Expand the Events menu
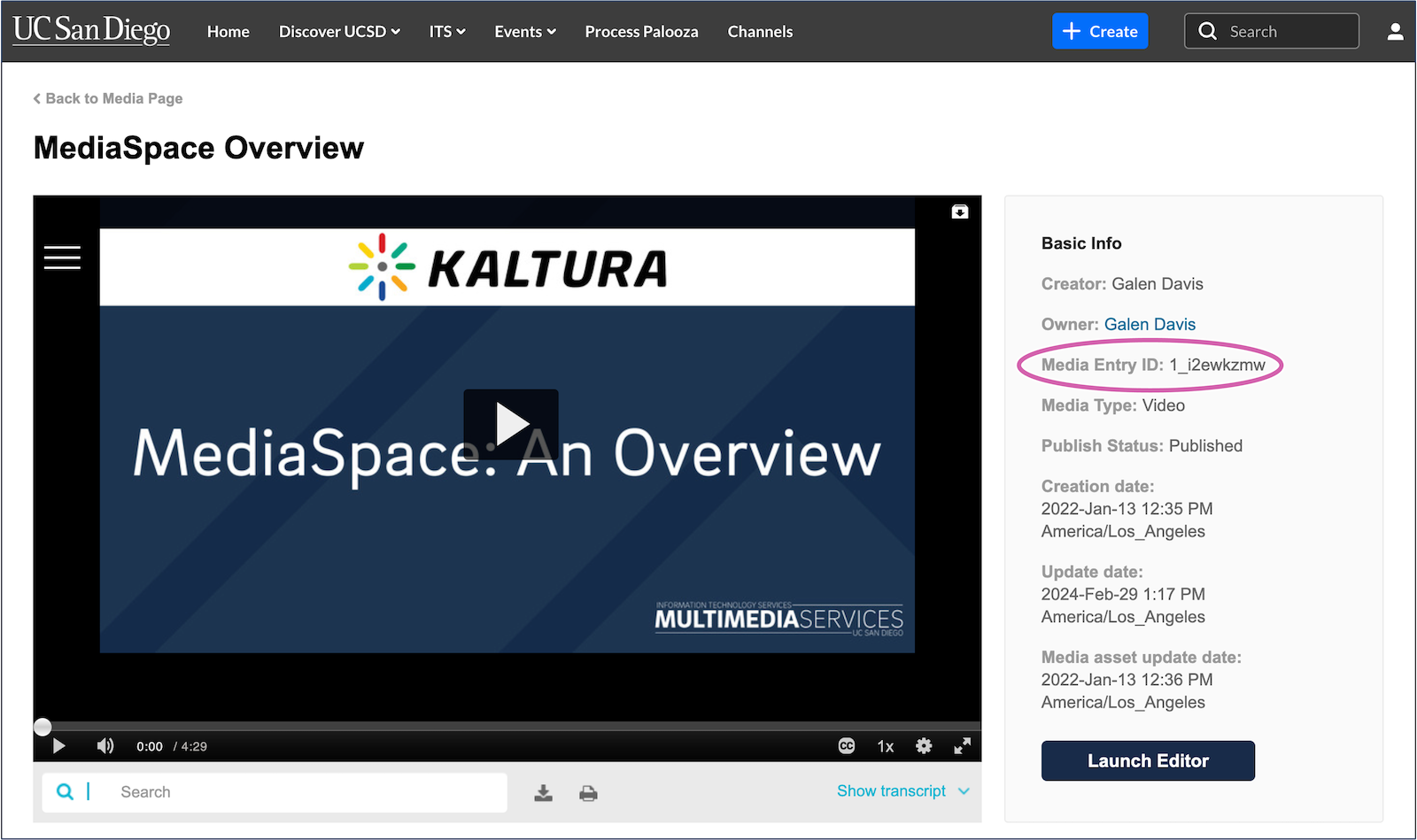The width and height of the screenshot is (1417, 840). point(525,31)
